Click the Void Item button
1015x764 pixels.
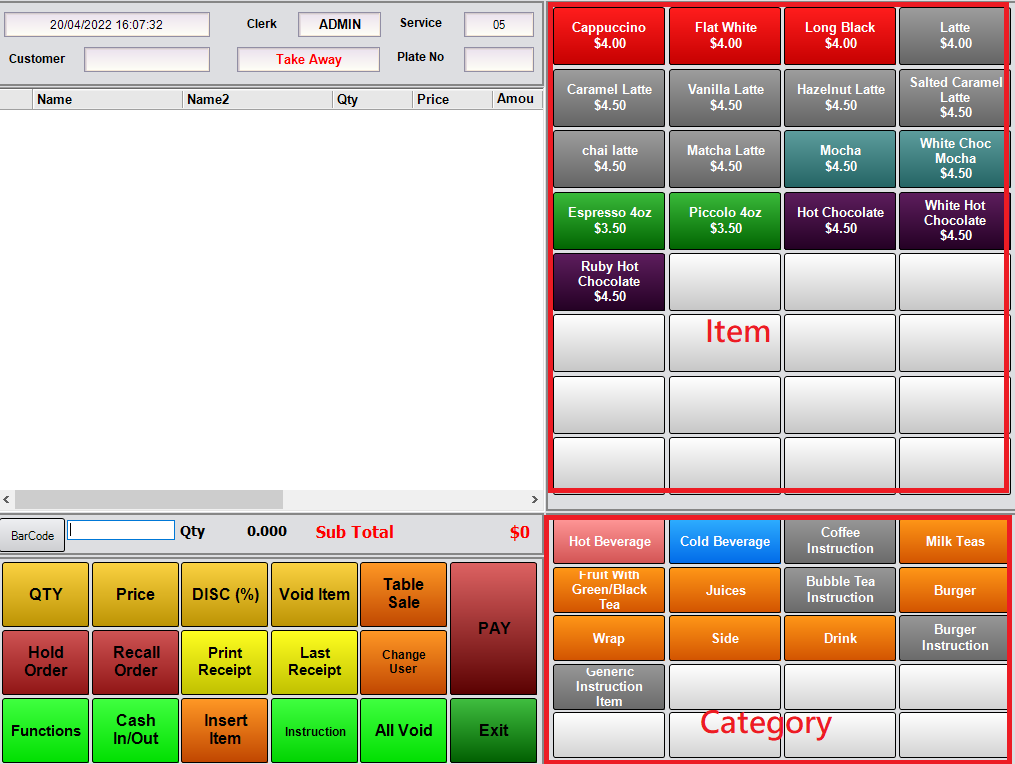click(x=314, y=594)
